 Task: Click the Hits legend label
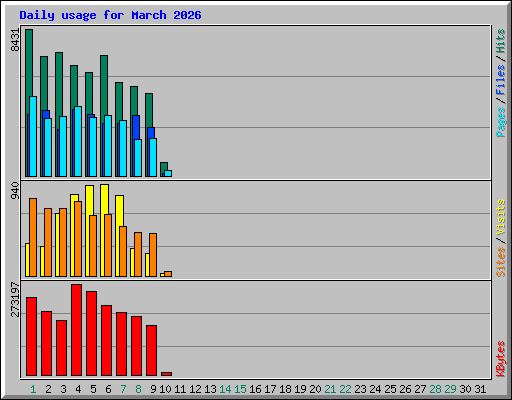pyautogui.click(x=501, y=41)
